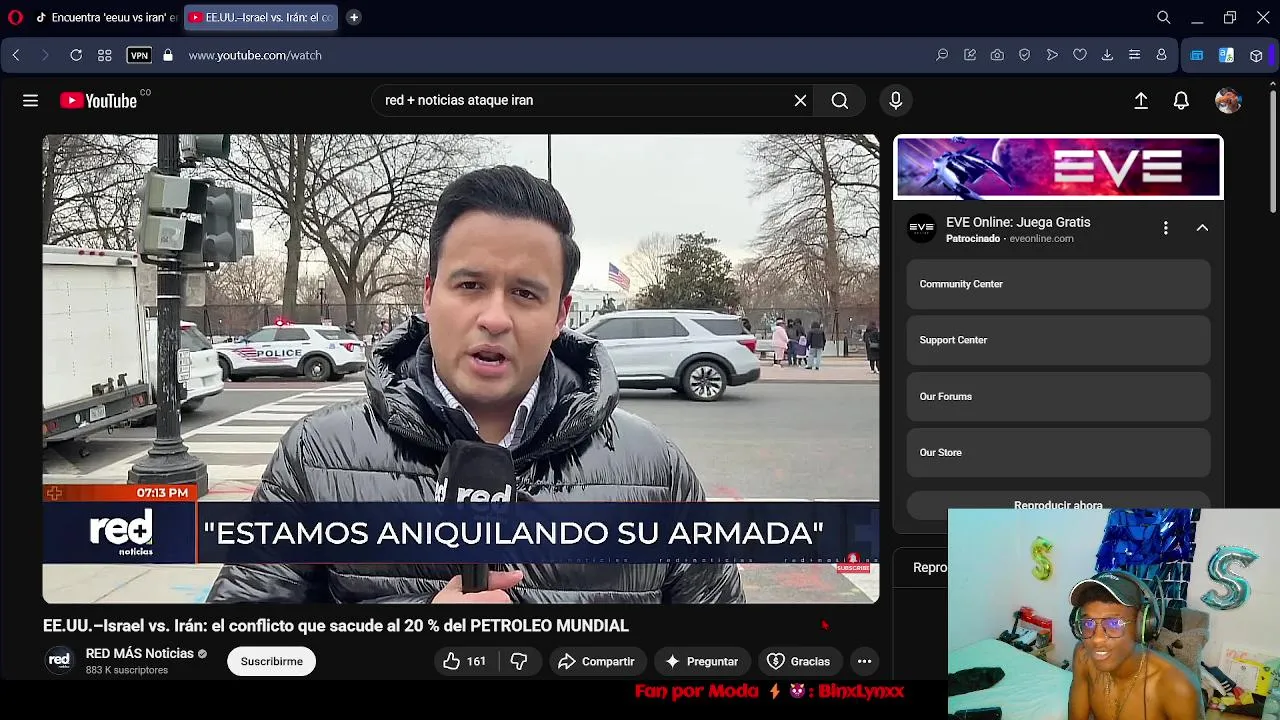Click the in-video subscribe watermark
The width and height of the screenshot is (1280, 720).
[853, 564]
